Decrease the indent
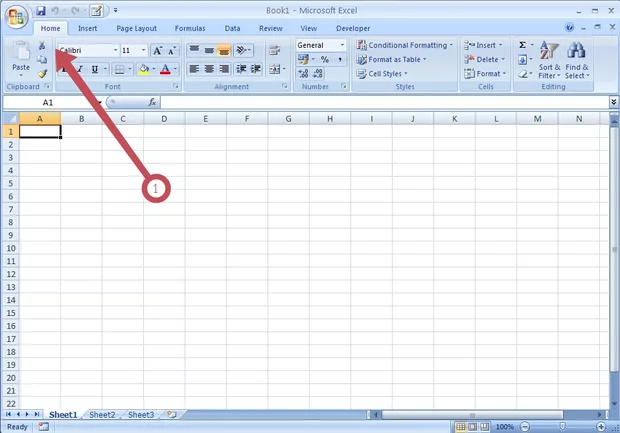Image resolution: width=620 pixels, height=433 pixels. pos(241,69)
